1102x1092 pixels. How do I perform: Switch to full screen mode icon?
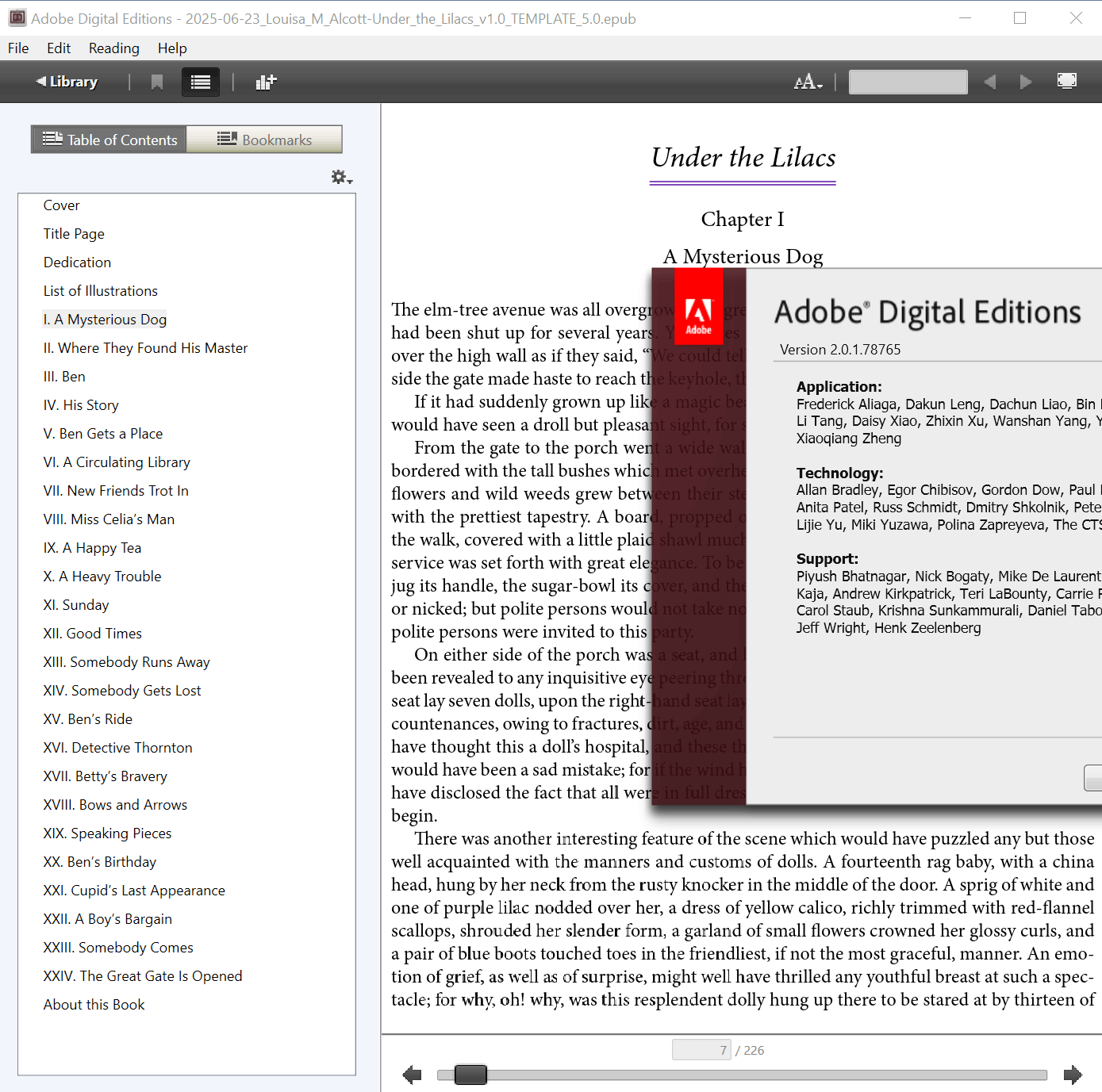pos(1067,81)
